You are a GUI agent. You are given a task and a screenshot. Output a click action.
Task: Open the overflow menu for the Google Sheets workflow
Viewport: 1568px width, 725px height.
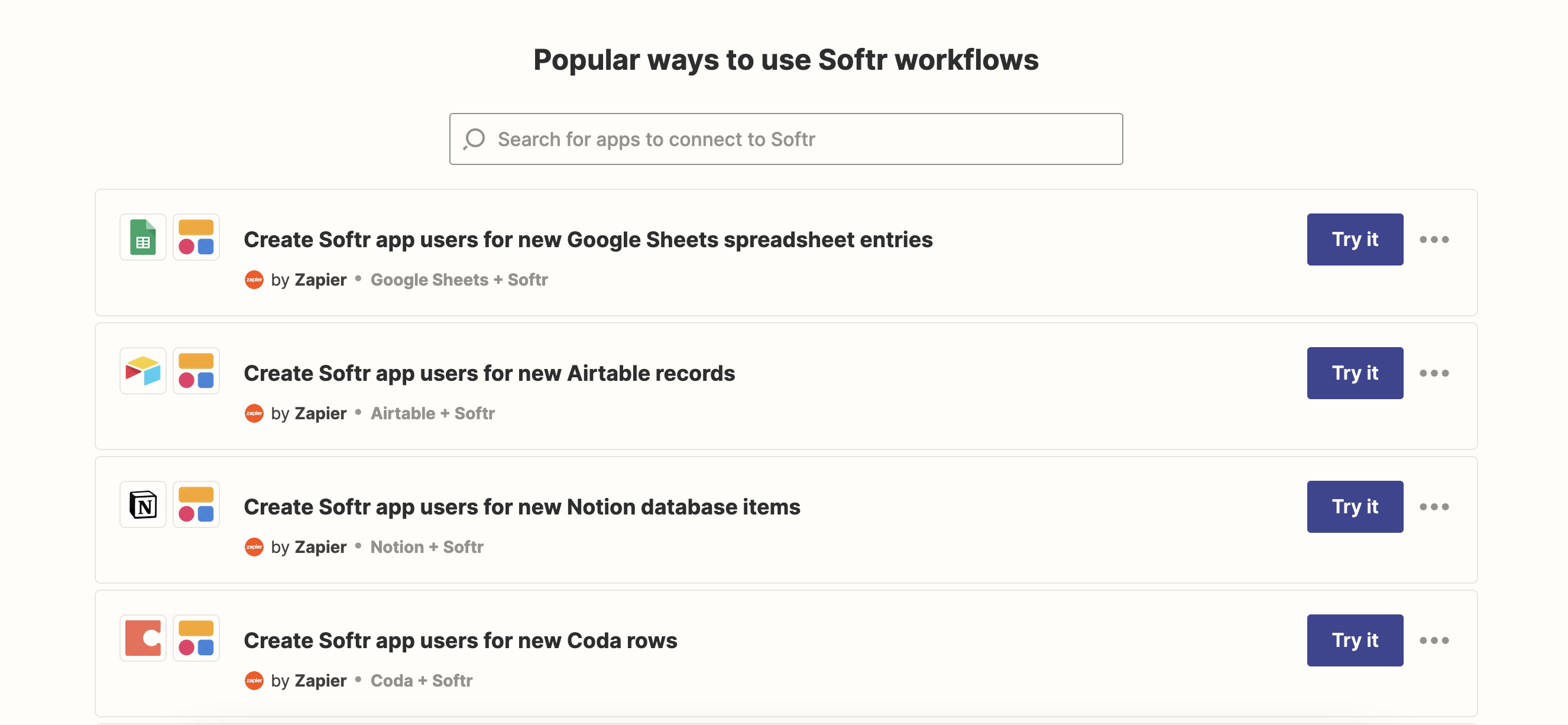tap(1435, 239)
